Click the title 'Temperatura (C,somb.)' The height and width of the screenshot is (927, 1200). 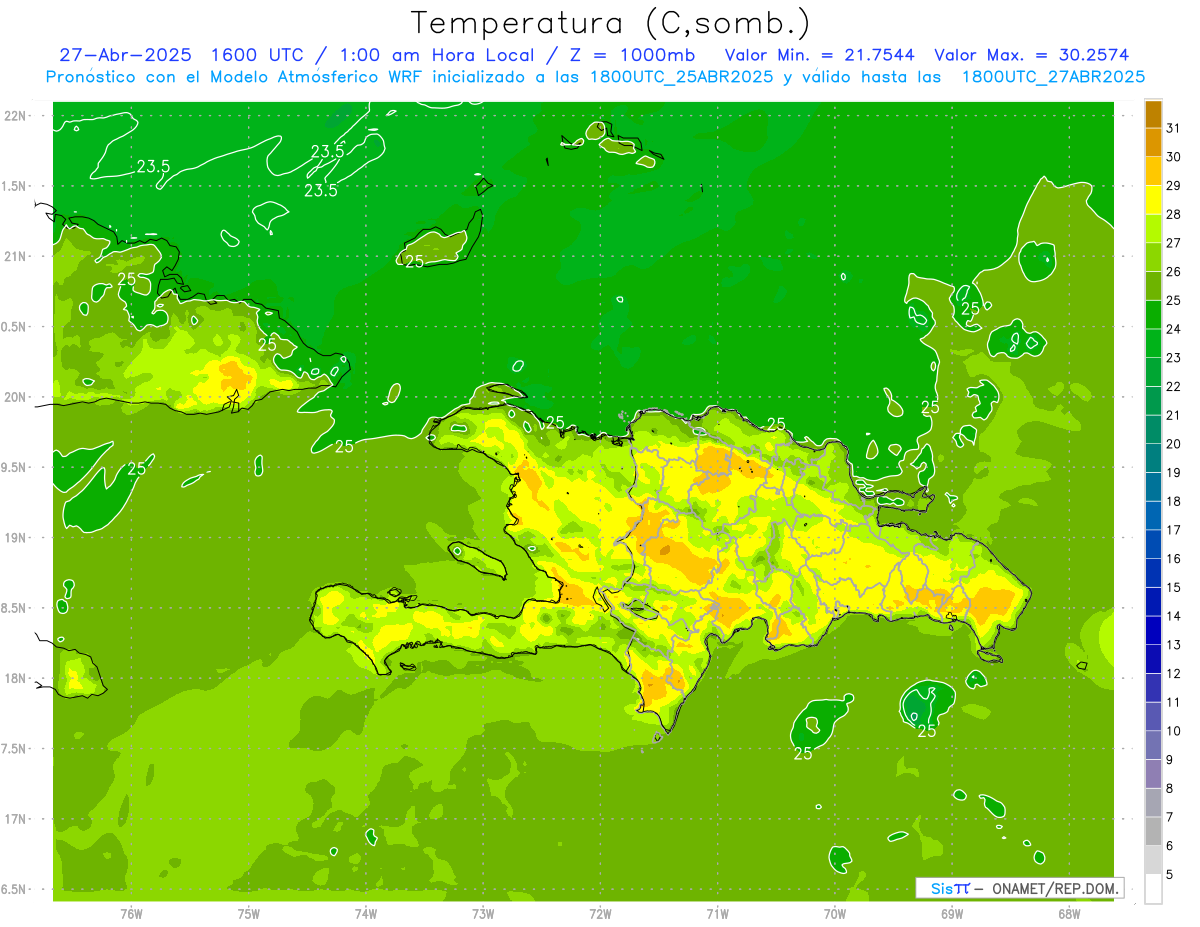(610, 23)
